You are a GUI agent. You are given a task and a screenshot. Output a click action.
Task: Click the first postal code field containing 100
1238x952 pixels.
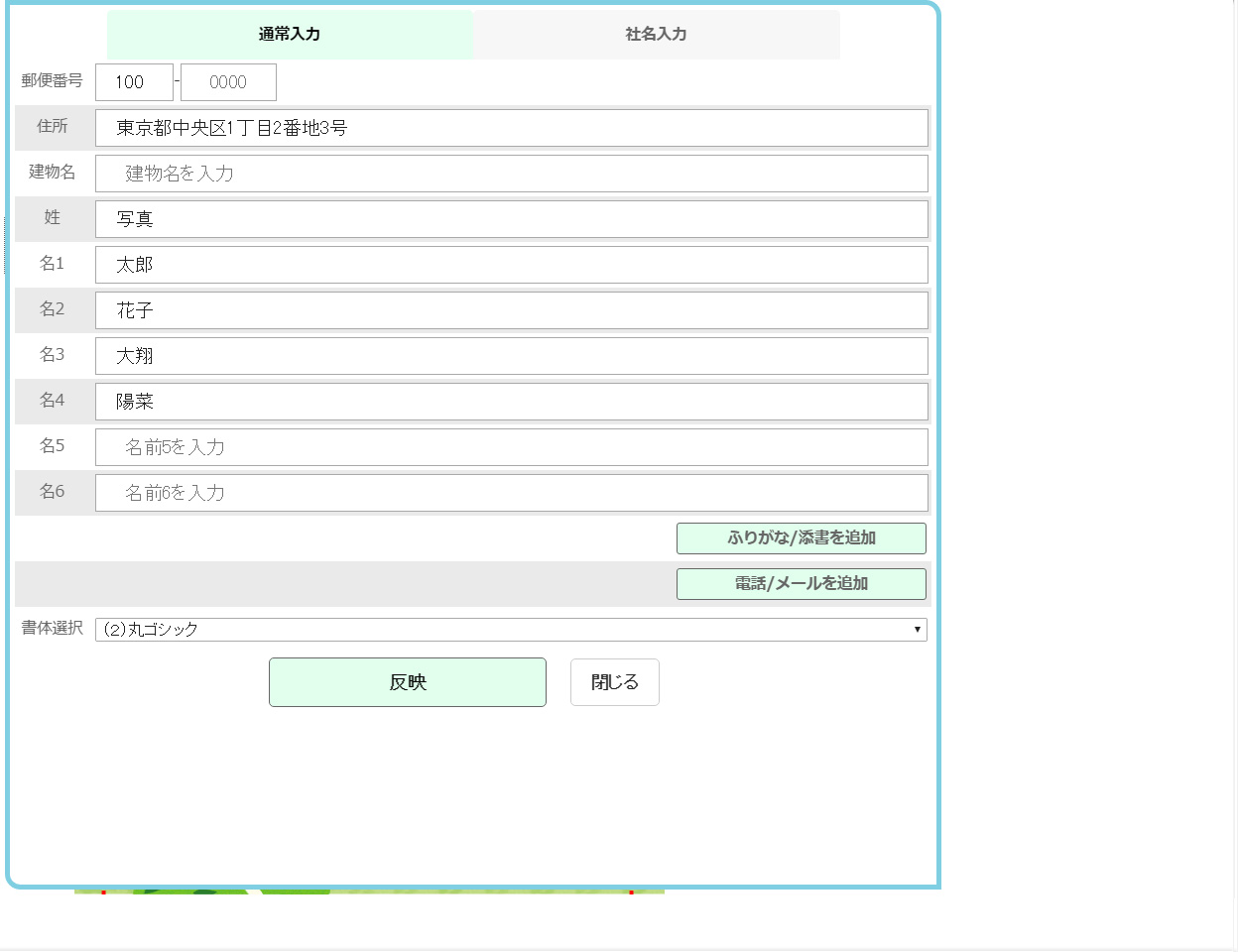(x=134, y=82)
